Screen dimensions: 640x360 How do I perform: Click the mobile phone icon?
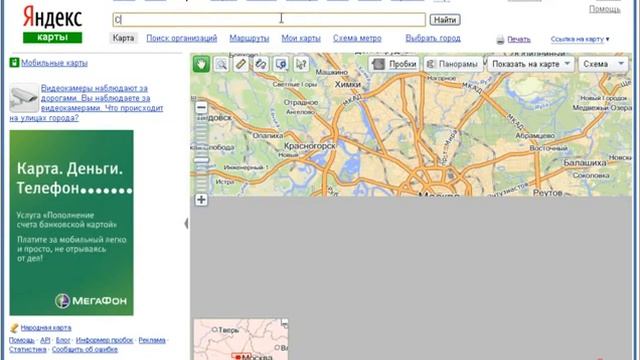pos(14,62)
